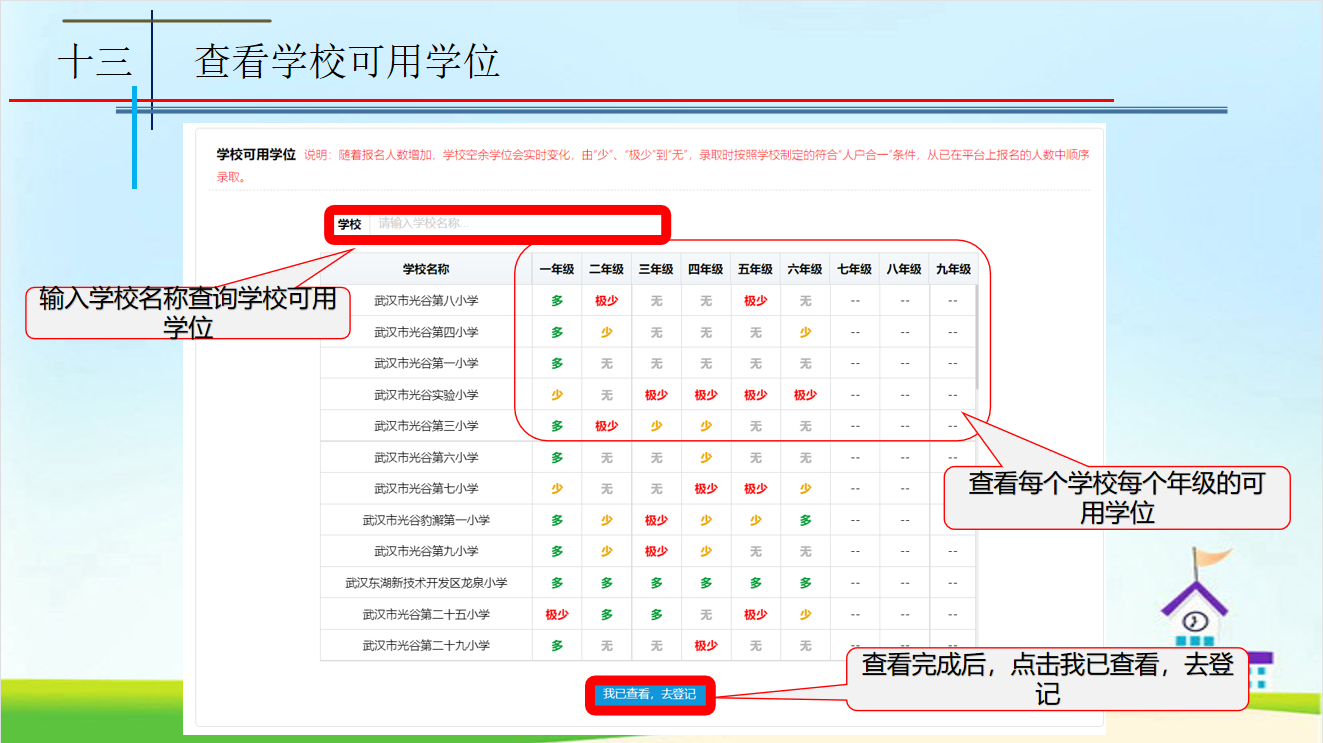Click 光谷第四小学 六年级 cell showing 少
The height and width of the screenshot is (743, 1323).
pyautogui.click(x=805, y=332)
